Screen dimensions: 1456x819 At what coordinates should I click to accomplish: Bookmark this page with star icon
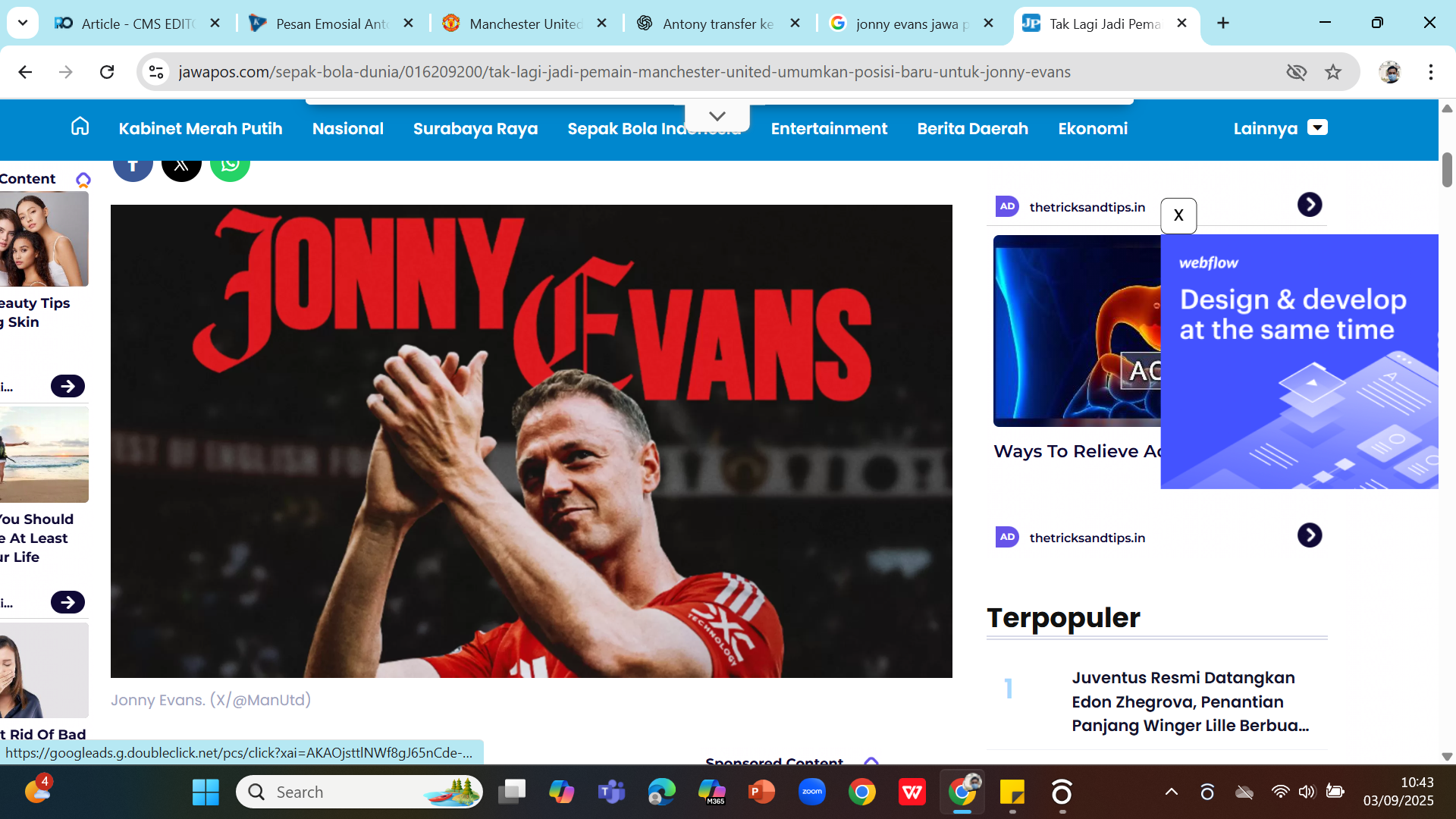1333,72
